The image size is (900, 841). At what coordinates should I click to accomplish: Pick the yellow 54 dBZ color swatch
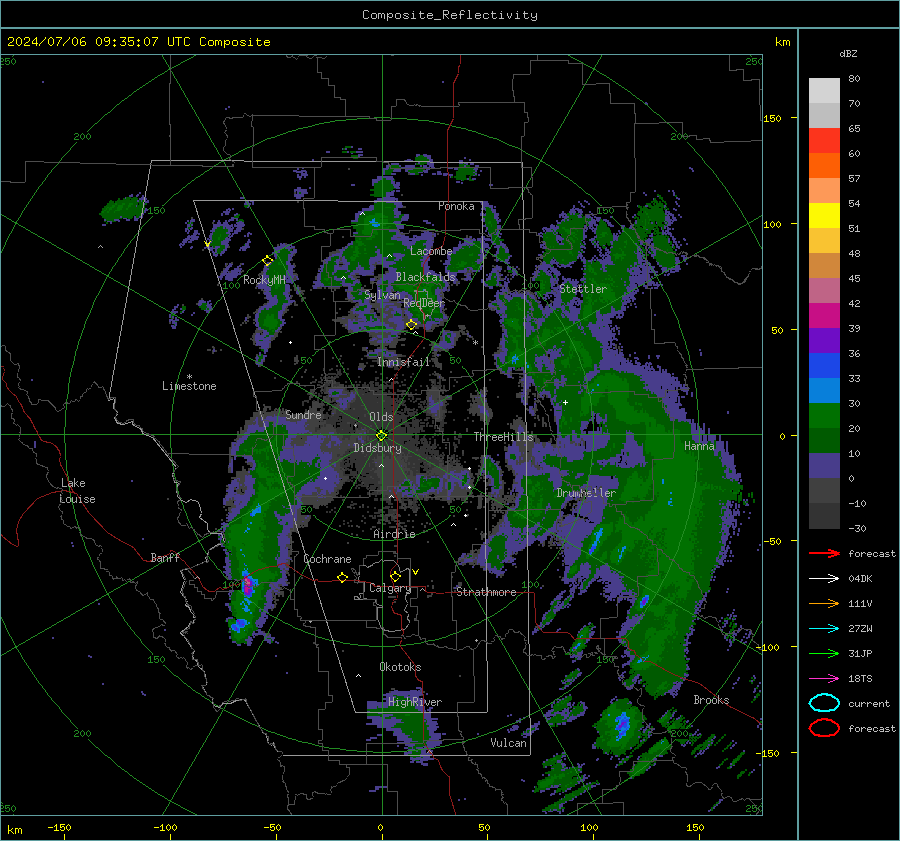pos(824,215)
